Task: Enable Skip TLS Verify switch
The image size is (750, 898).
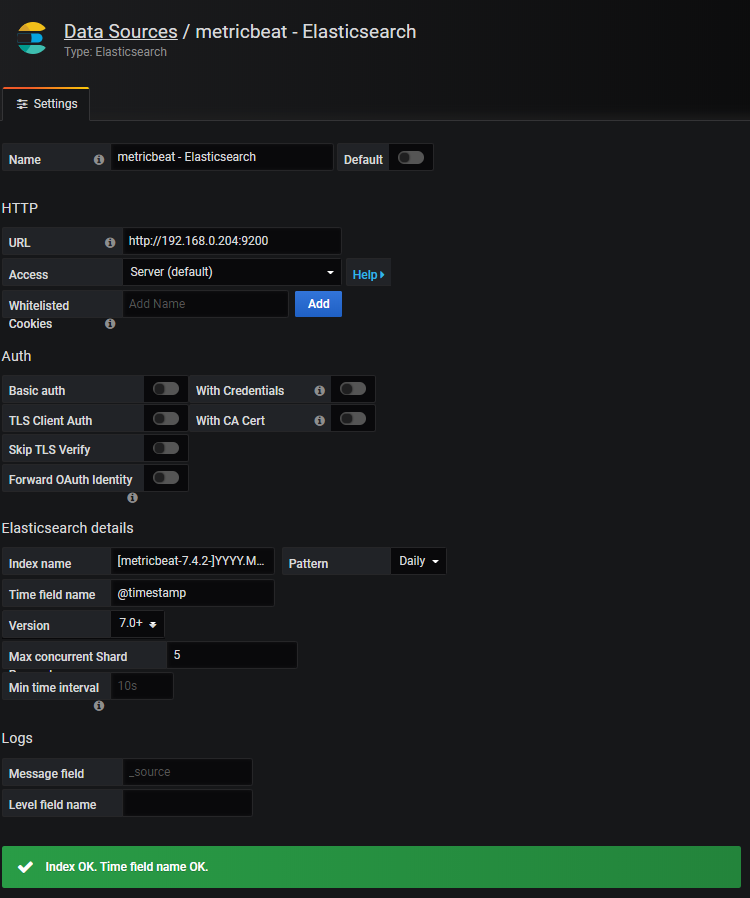Action: (x=166, y=448)
